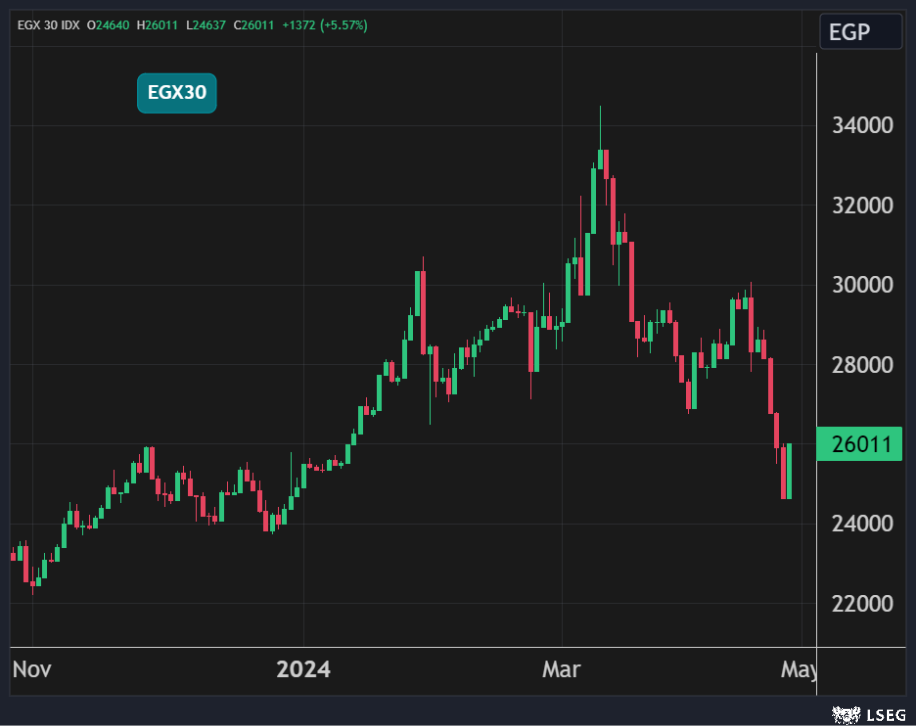Select the 30000 level on price scale

(x=862, y=285)
